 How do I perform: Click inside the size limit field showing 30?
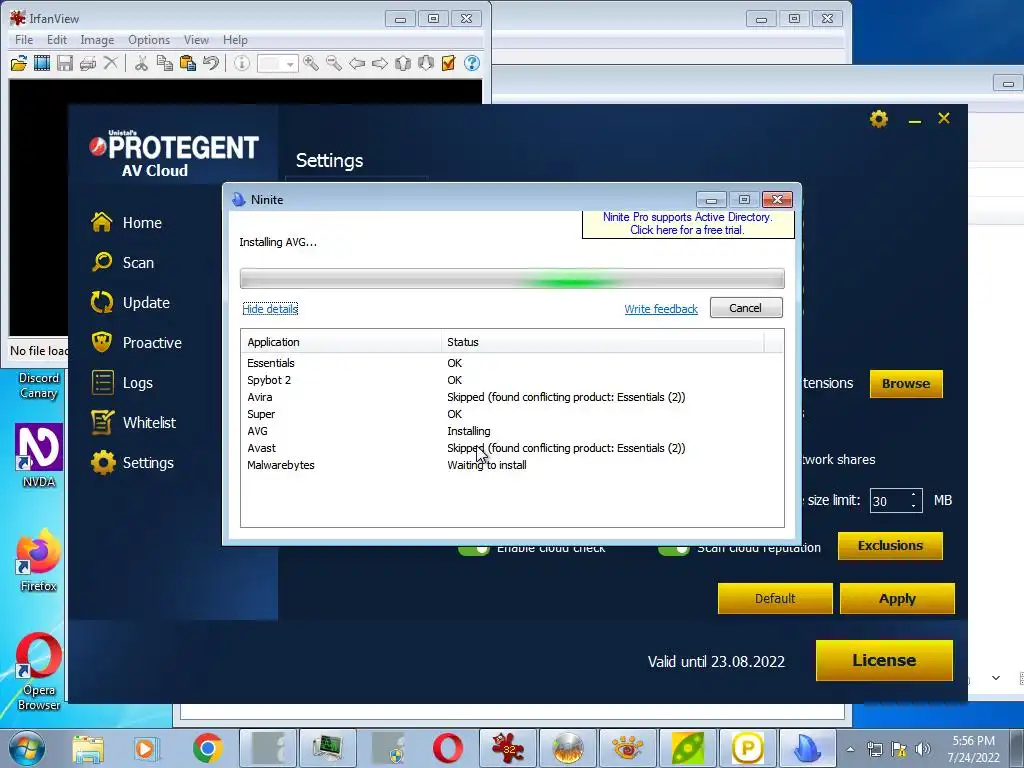[x=888, y=501]
